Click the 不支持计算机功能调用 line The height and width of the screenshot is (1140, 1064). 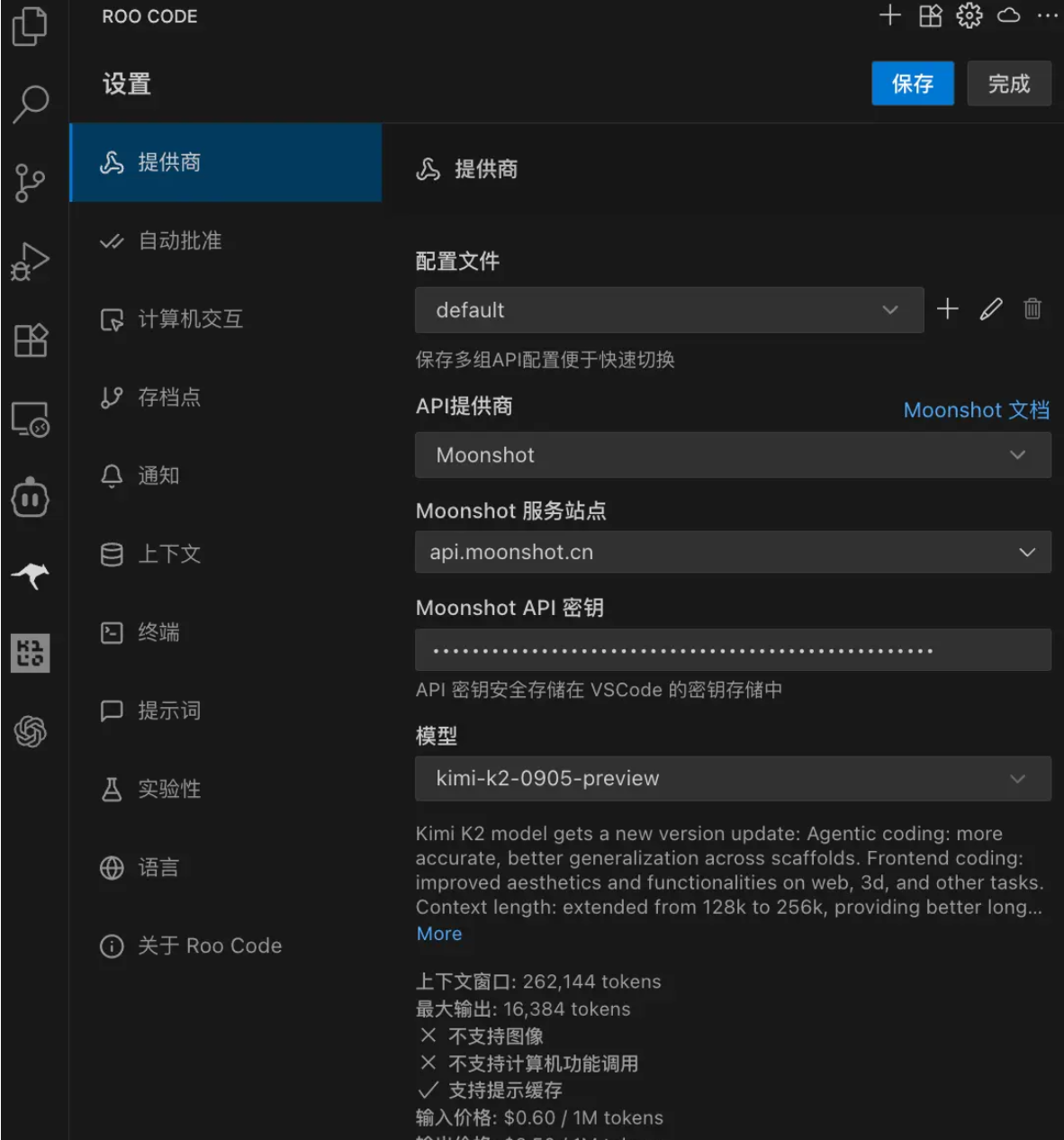coord(529,1063)
